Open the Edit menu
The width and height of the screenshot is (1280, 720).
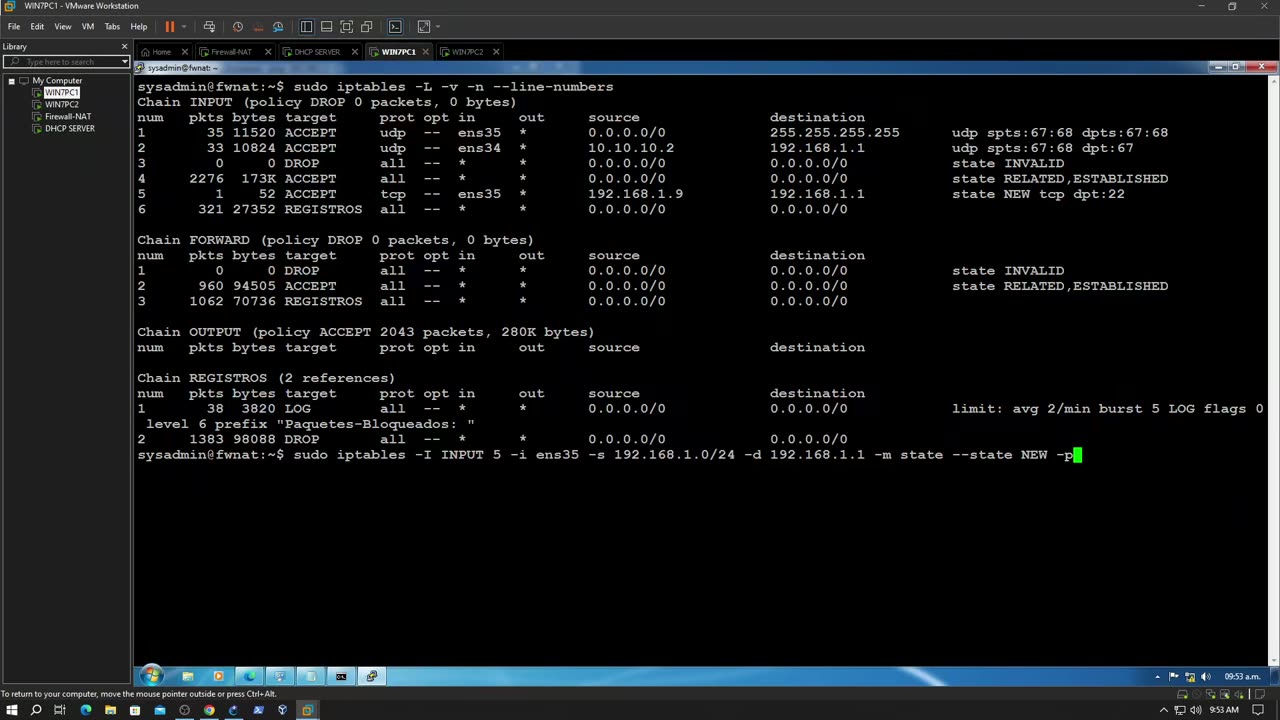click(37, 27)
